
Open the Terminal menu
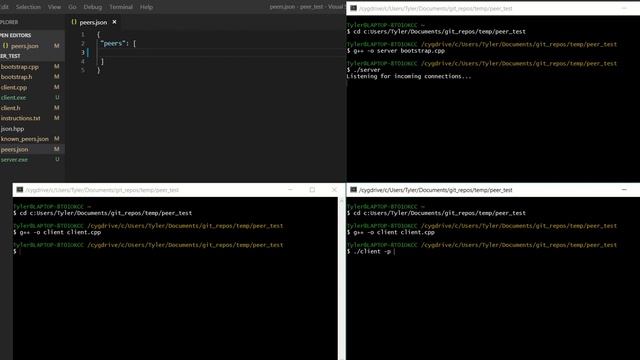coord(121,7)
